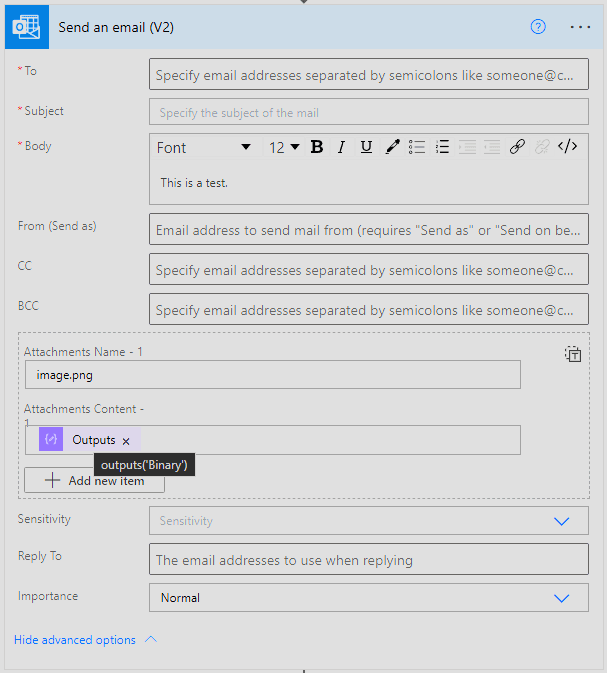Open the font color highlighter tool
Image resolution: width=607 pixels, height=673 pixels.
[x=392, y=147]
